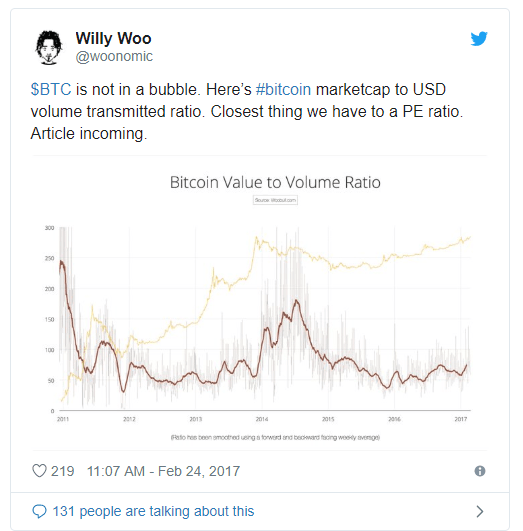Open the tweet info circle icon
523x531 pixels.
pos(480,471)
